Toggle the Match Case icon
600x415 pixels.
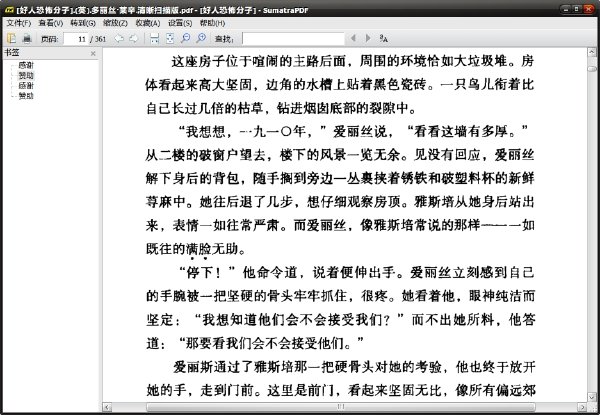click(383, 38)
